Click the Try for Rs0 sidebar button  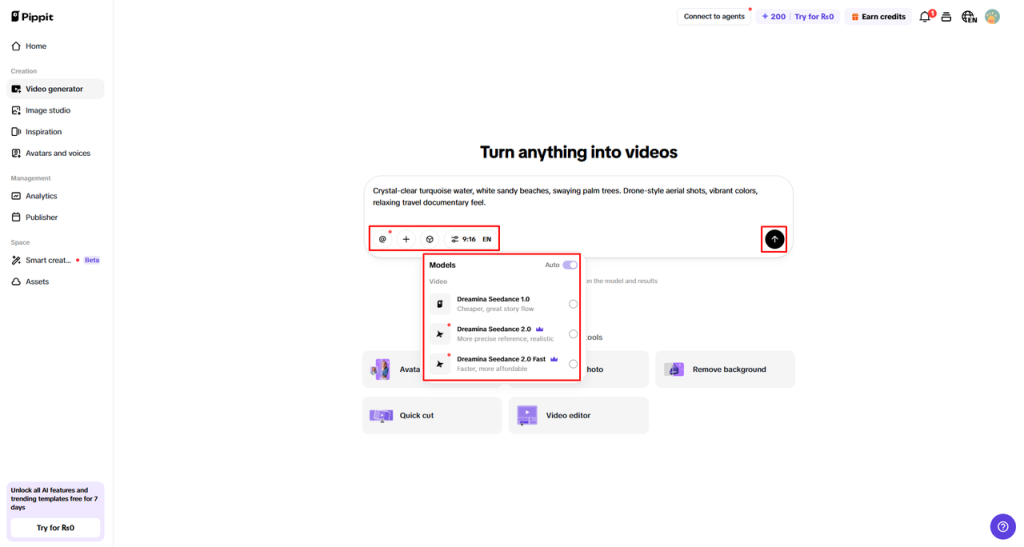click(x=56, y=527)
